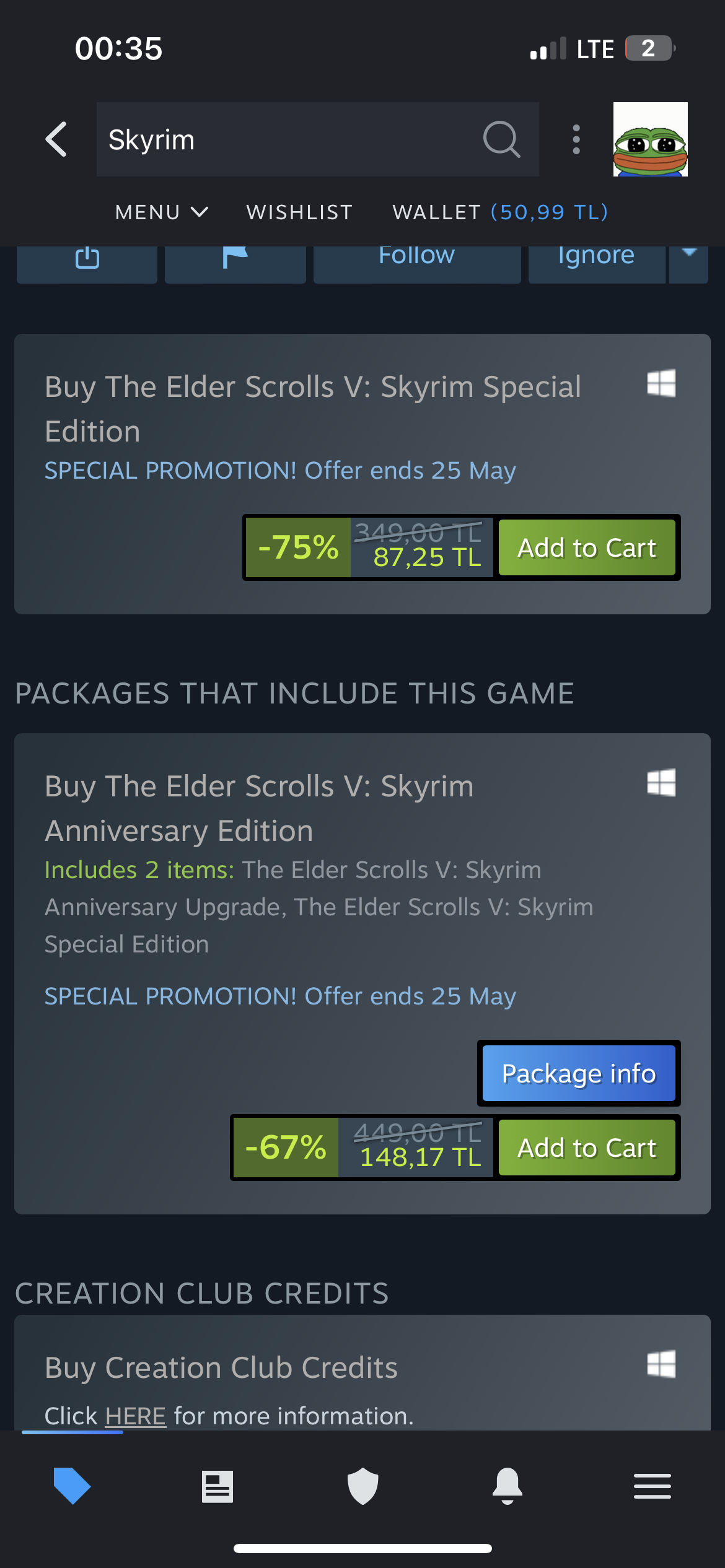This screenshot has width=725, height=1568.
Task: Open the three-dot options menu
Action: click(x=576, y=139)
